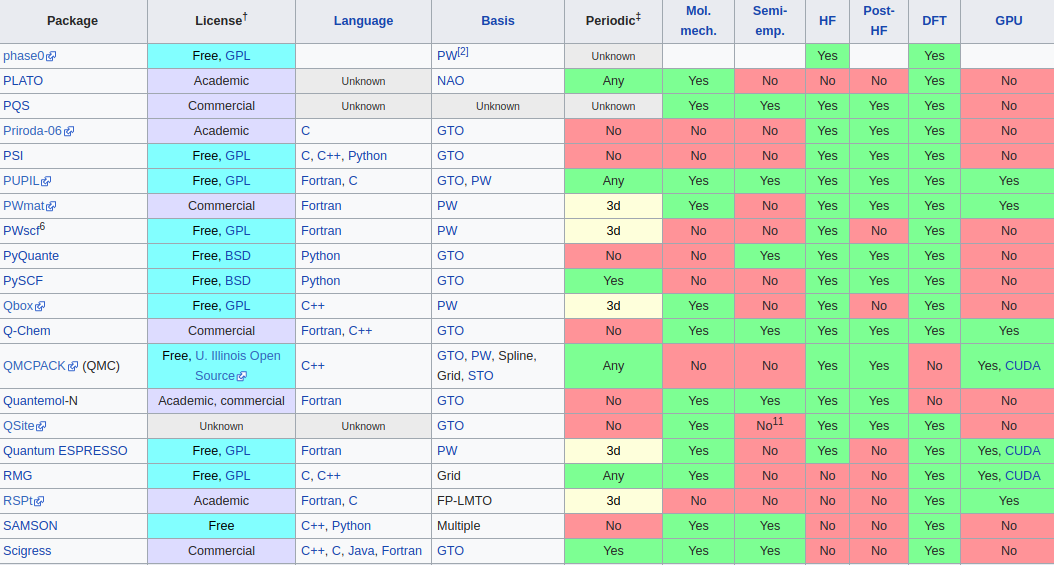Open the PySCF package link

[23, 281]
